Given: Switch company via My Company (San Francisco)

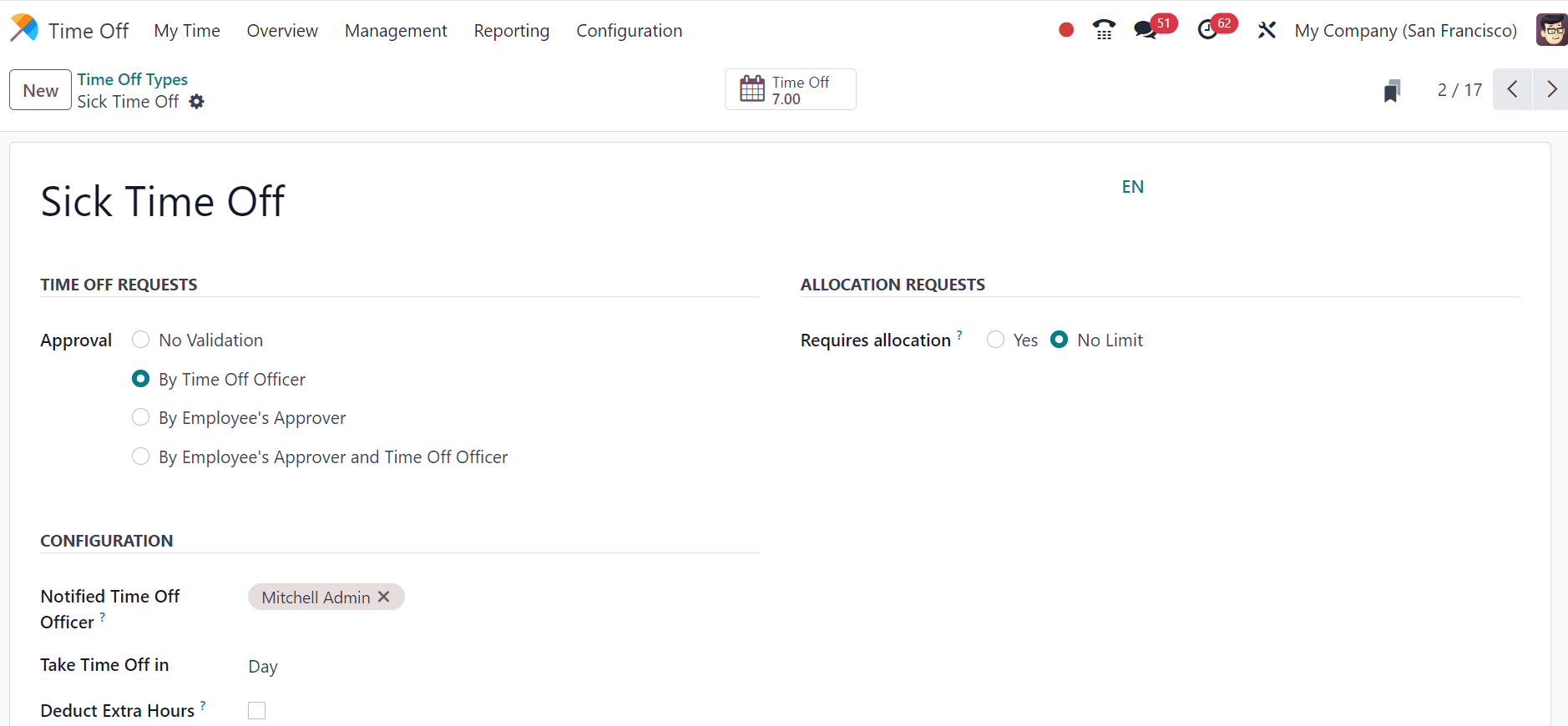Looking at the screenshot, I should [x=1405, y=31].
